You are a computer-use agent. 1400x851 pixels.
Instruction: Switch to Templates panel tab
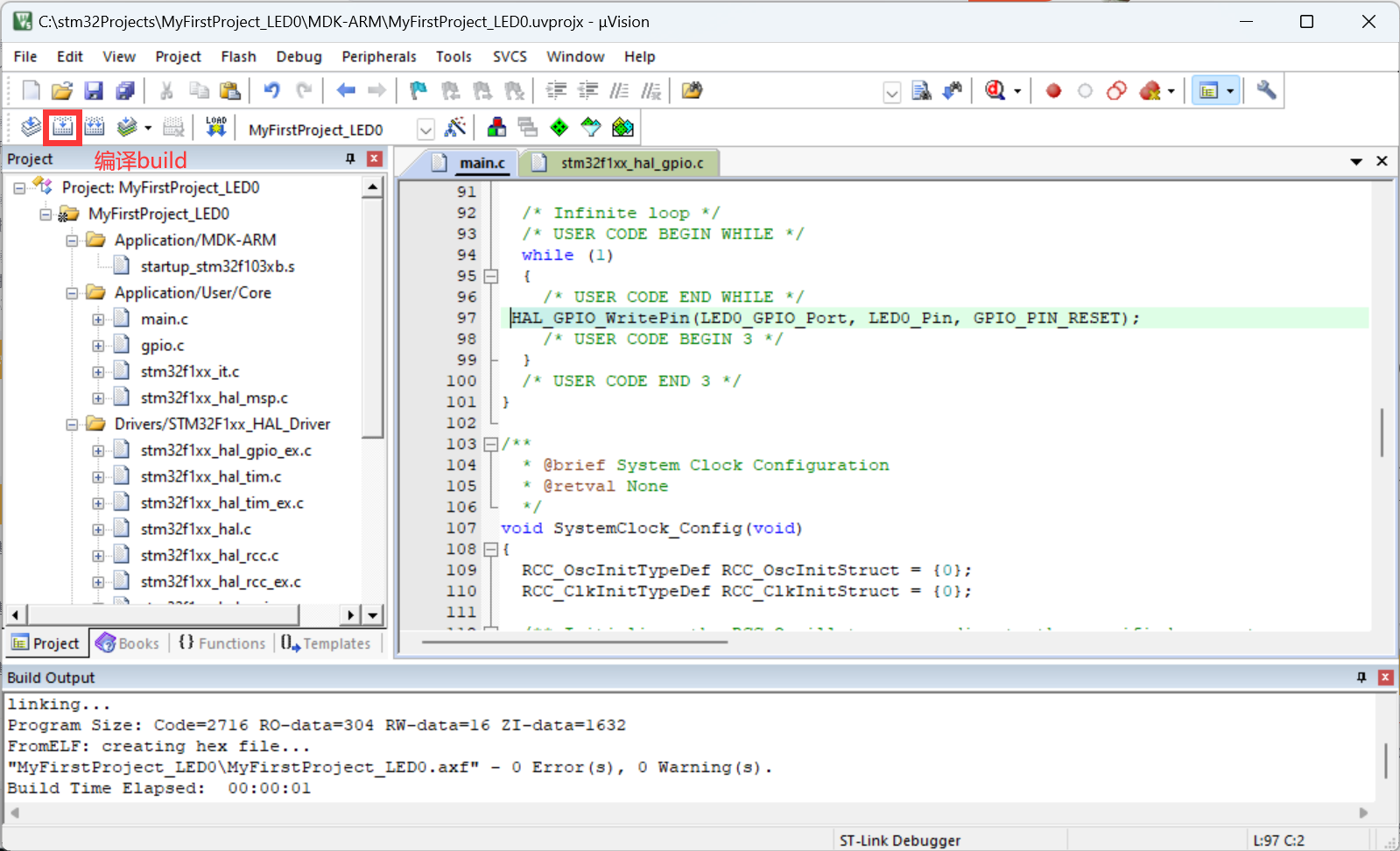[327, 643]
